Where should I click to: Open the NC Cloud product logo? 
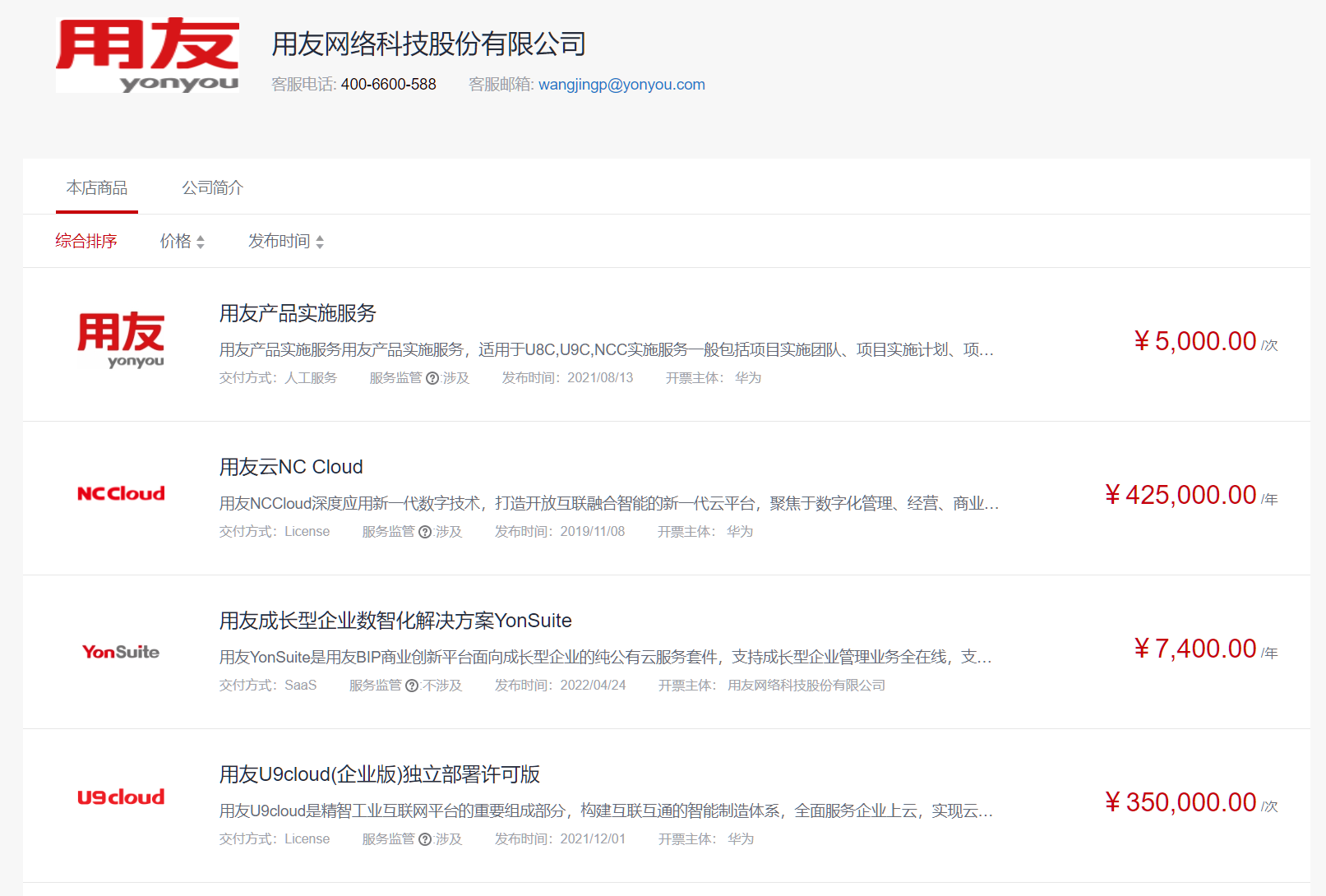[121, 493]
